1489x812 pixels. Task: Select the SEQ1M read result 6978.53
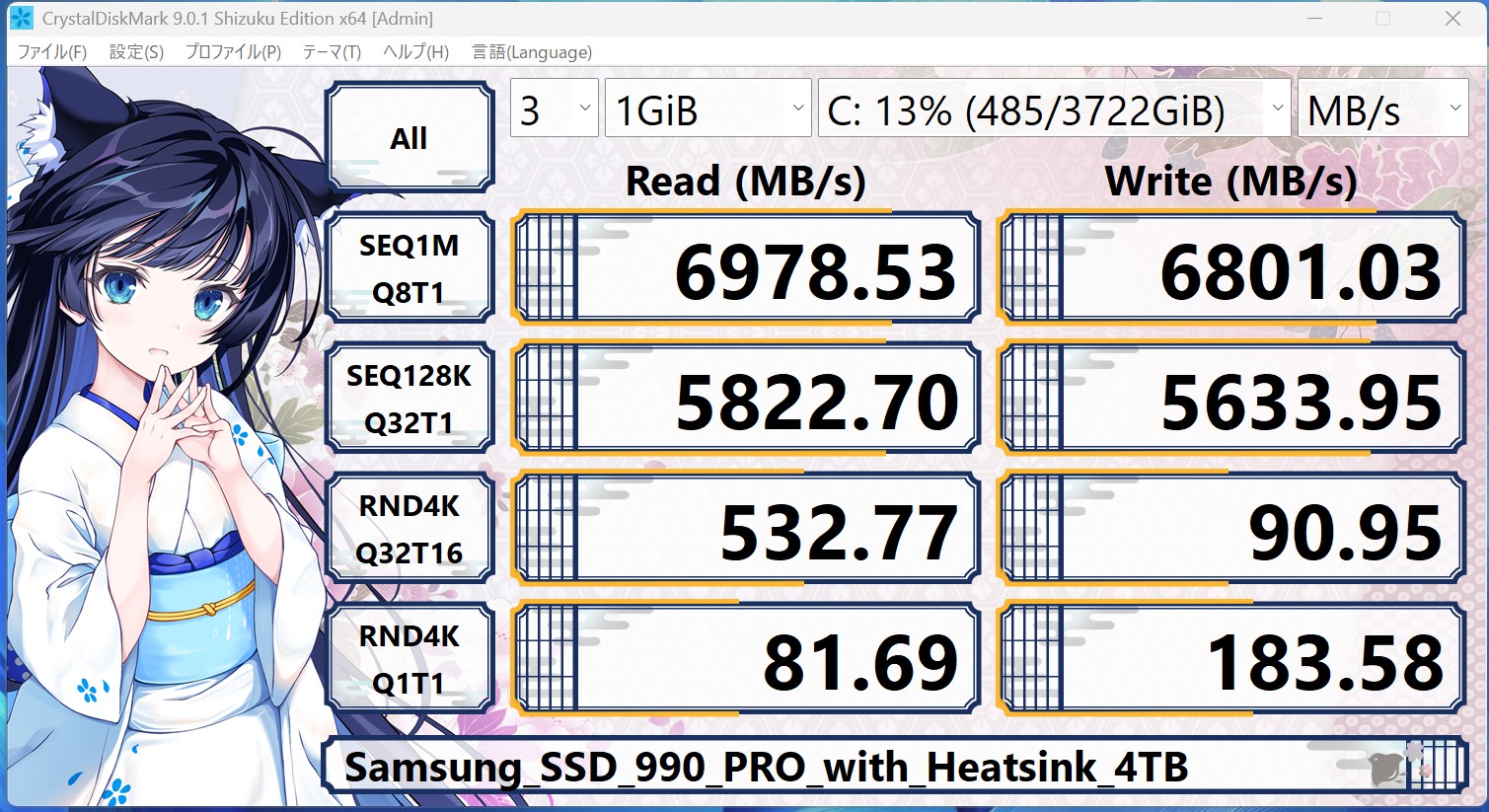[746, 268]
